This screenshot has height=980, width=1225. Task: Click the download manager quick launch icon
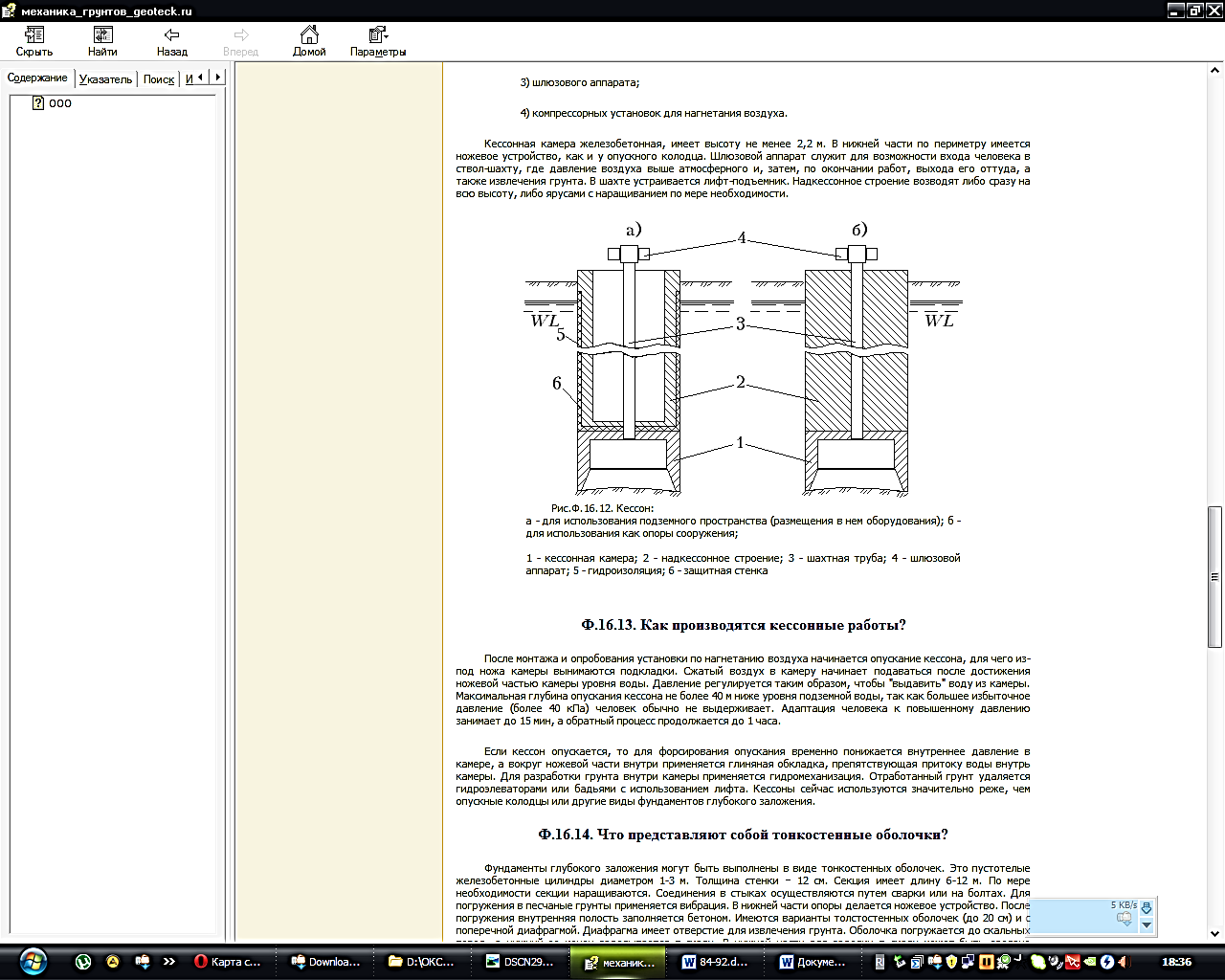point(143,962)
